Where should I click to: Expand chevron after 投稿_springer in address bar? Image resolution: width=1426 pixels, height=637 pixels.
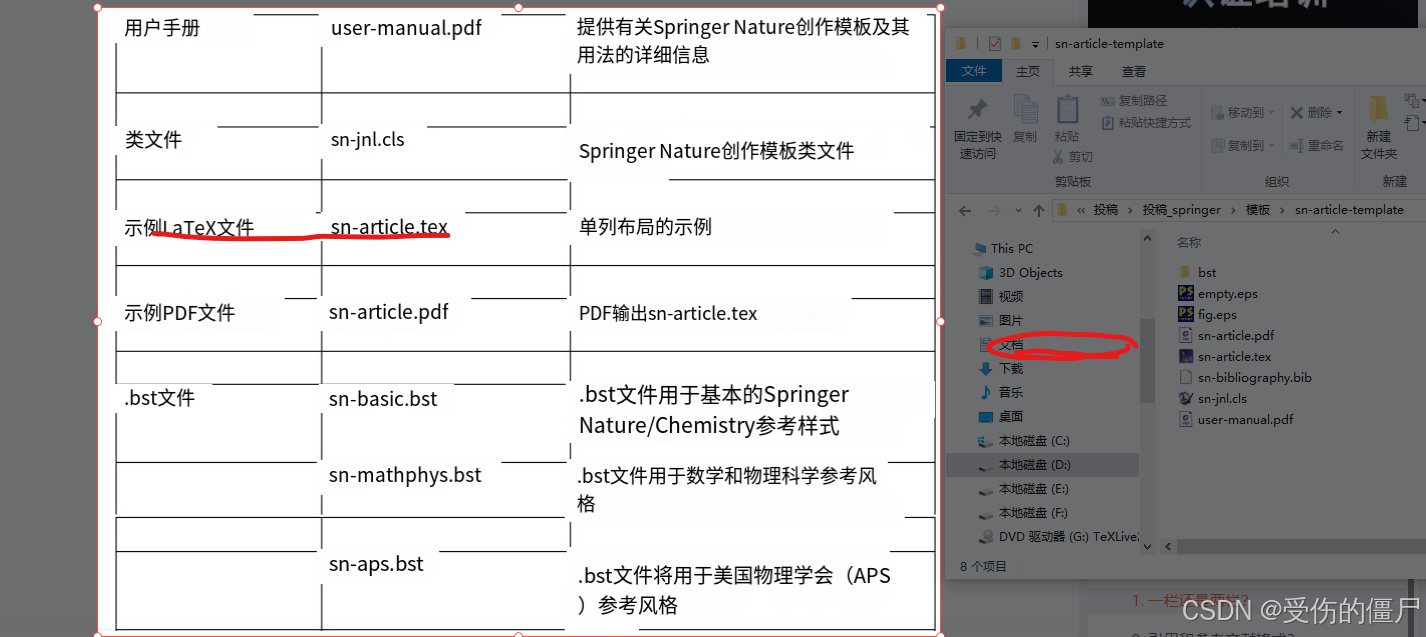[1232, 210]
